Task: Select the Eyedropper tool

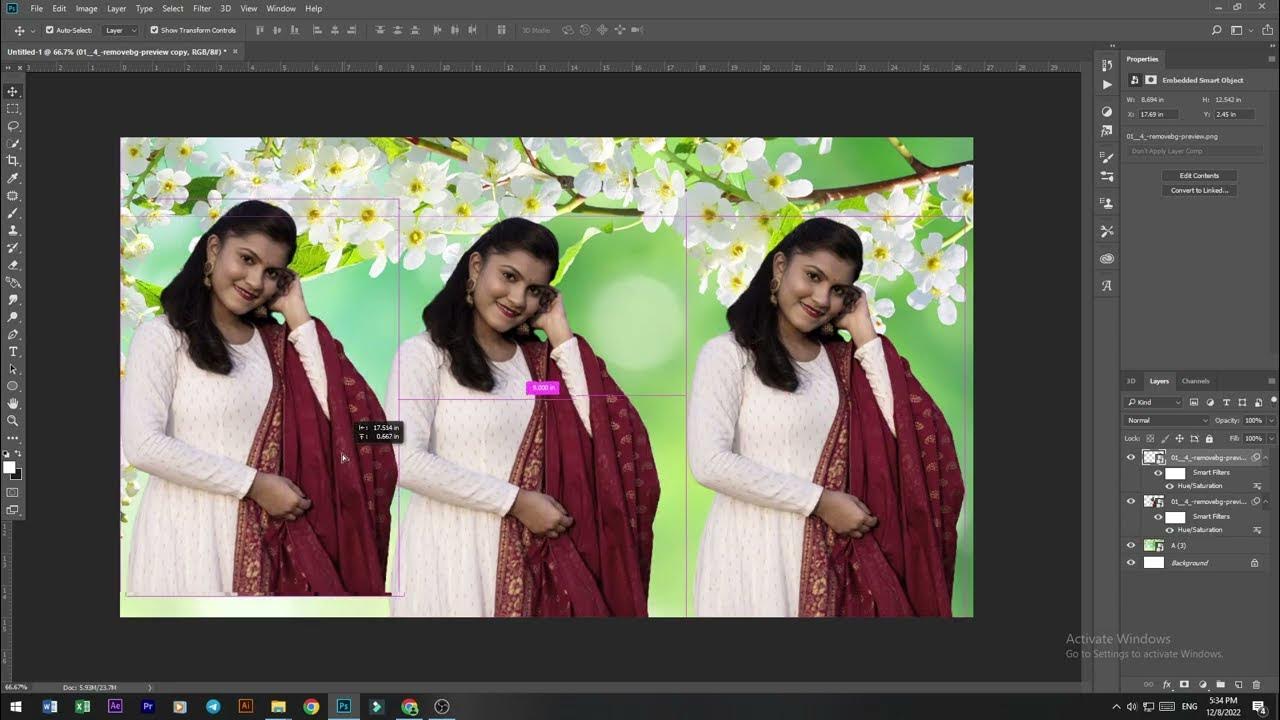Action: coord(13,179)
